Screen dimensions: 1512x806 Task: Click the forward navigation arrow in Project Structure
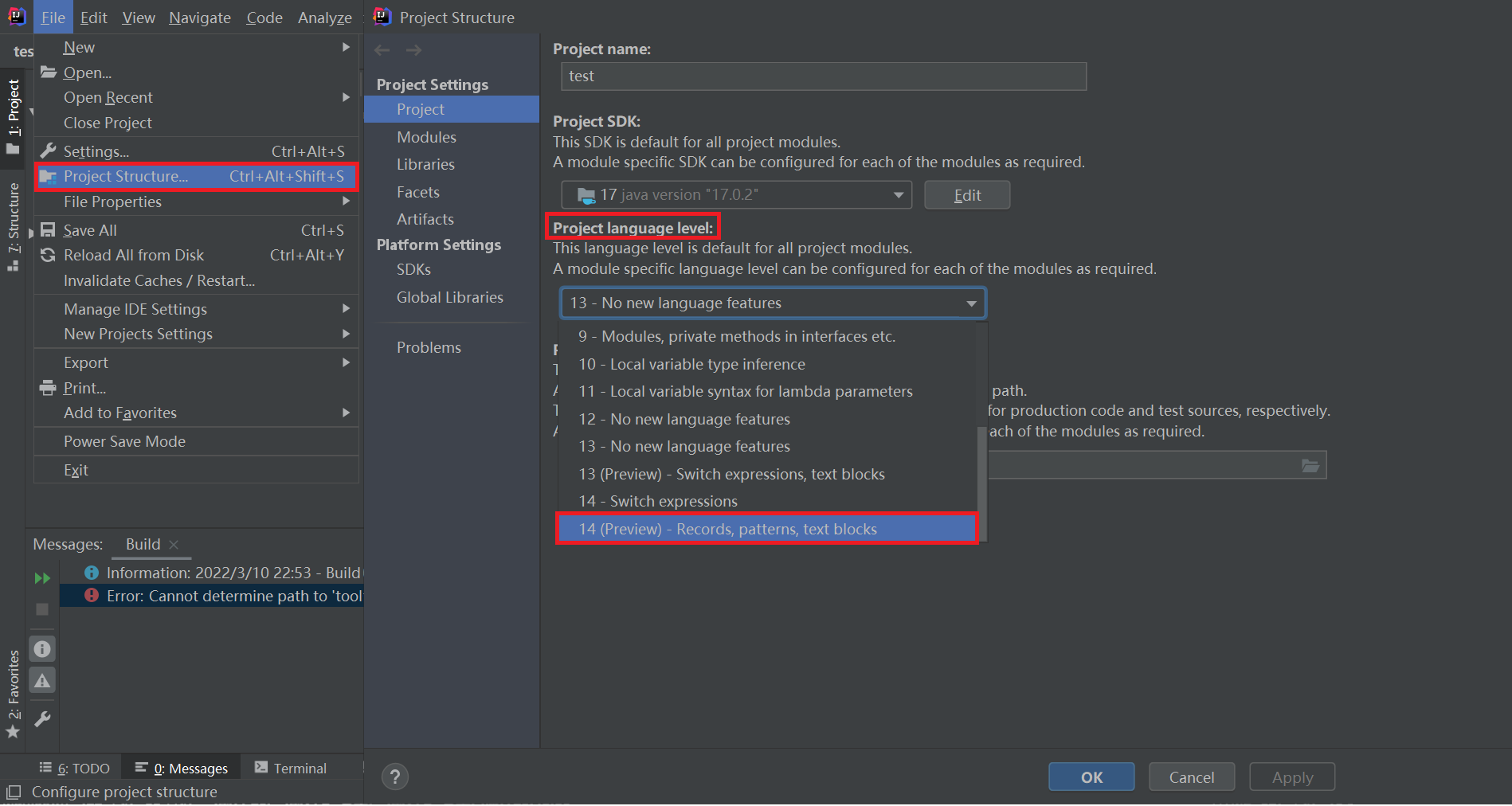413,49
